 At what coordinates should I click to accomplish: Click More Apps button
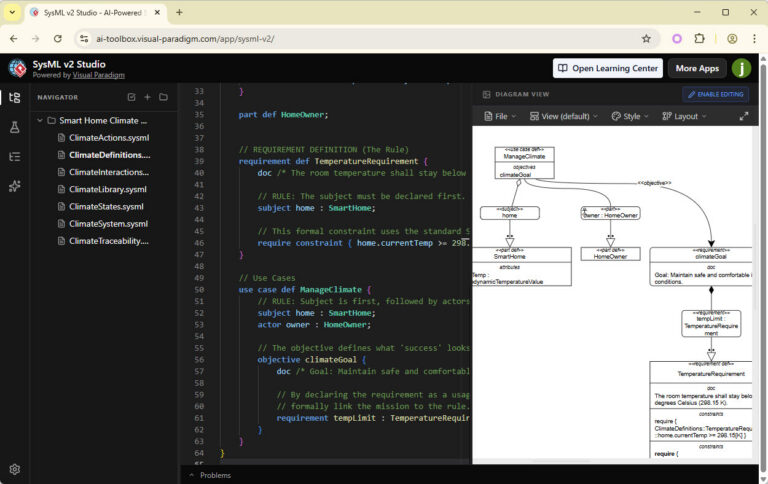(x=697, y=68)
